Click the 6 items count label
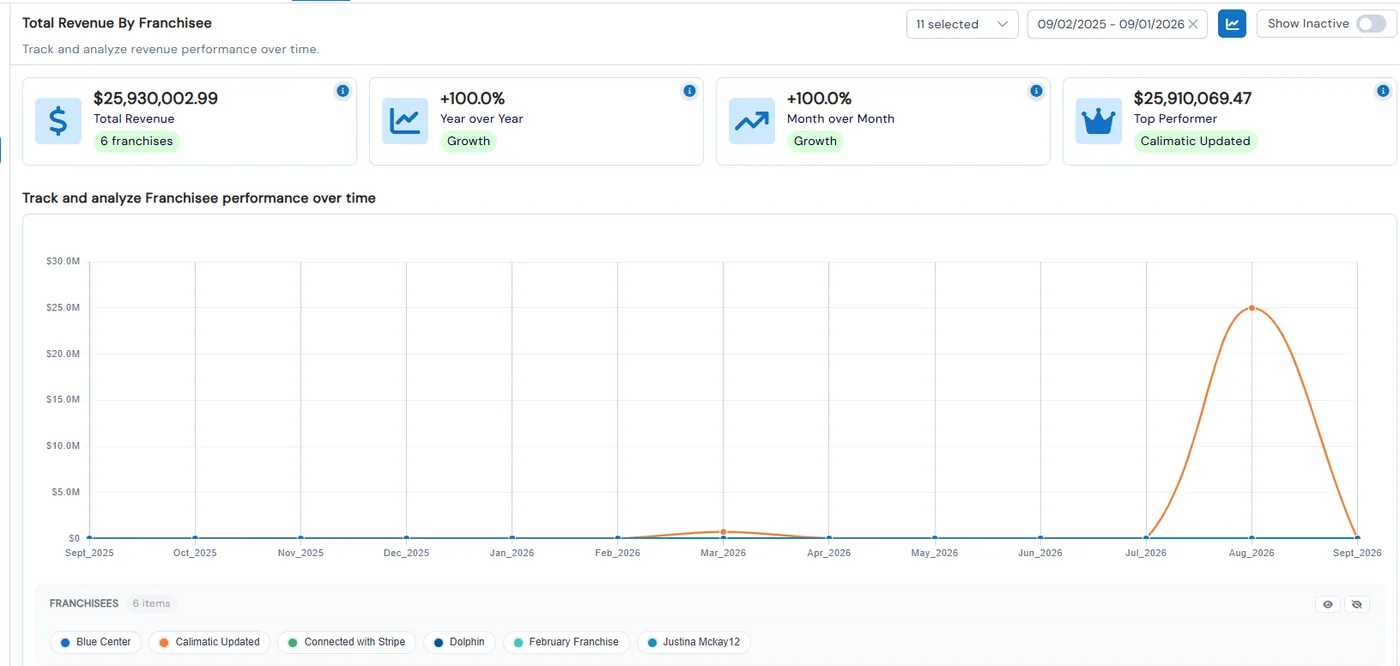 point(151,604)
